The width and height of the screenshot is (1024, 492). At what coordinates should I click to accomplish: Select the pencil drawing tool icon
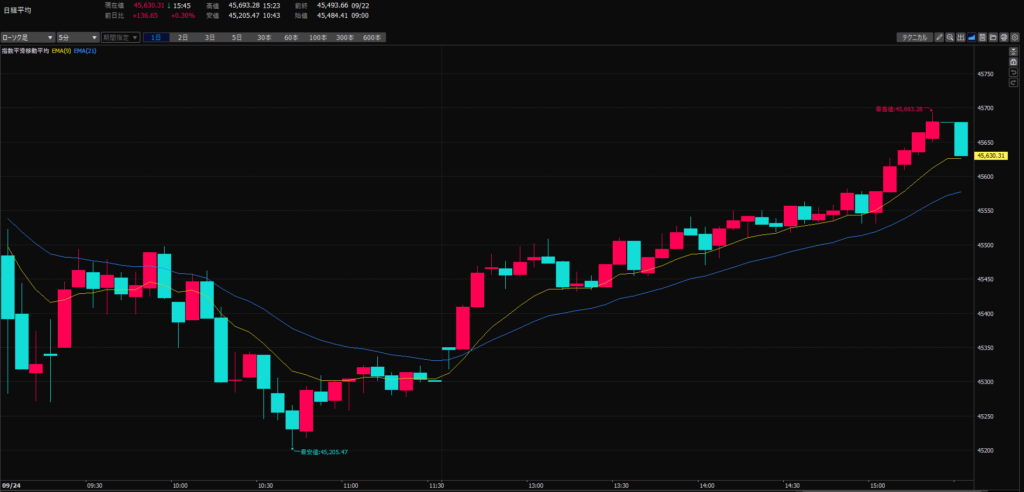point(939,37)
